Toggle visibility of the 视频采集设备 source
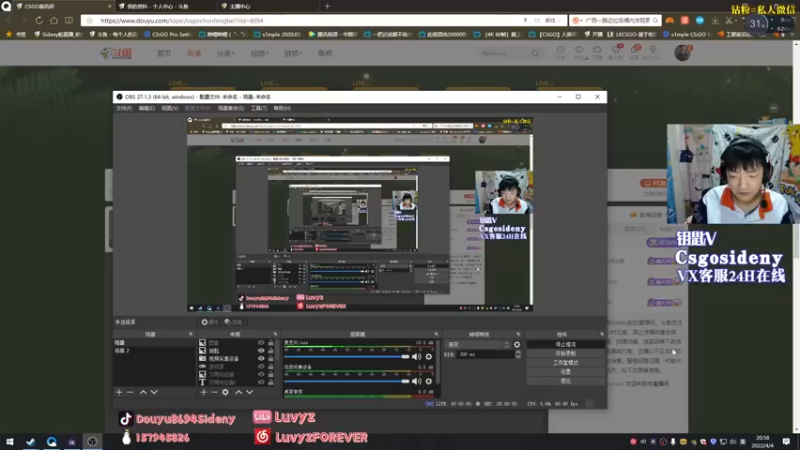The height and width of the screenshot is (450, 800). click(261, 359)
